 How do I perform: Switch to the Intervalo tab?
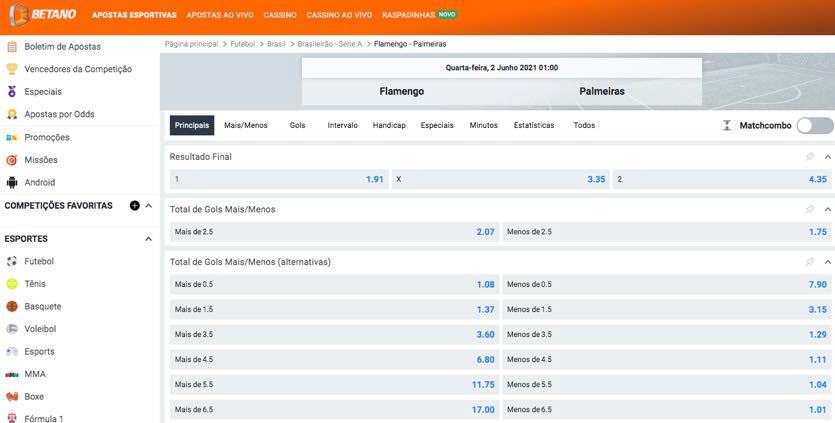tap(342, 125)
